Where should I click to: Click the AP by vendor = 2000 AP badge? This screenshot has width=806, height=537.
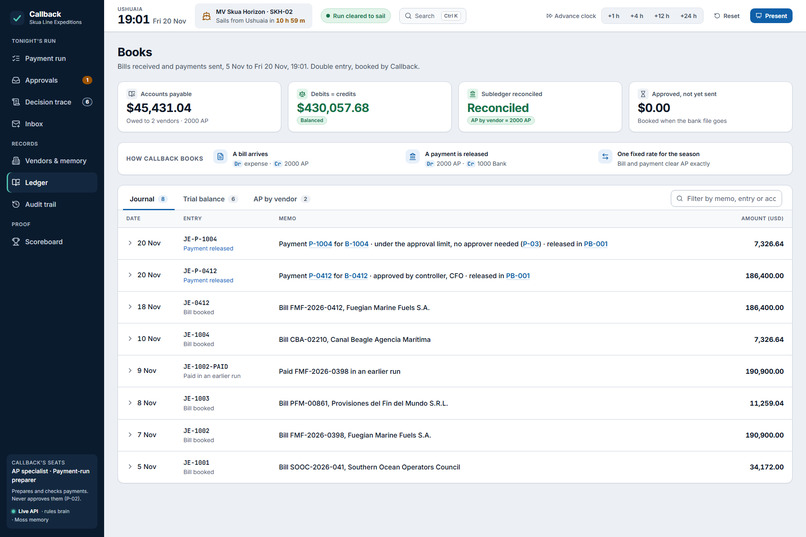[x=501, y=120]
